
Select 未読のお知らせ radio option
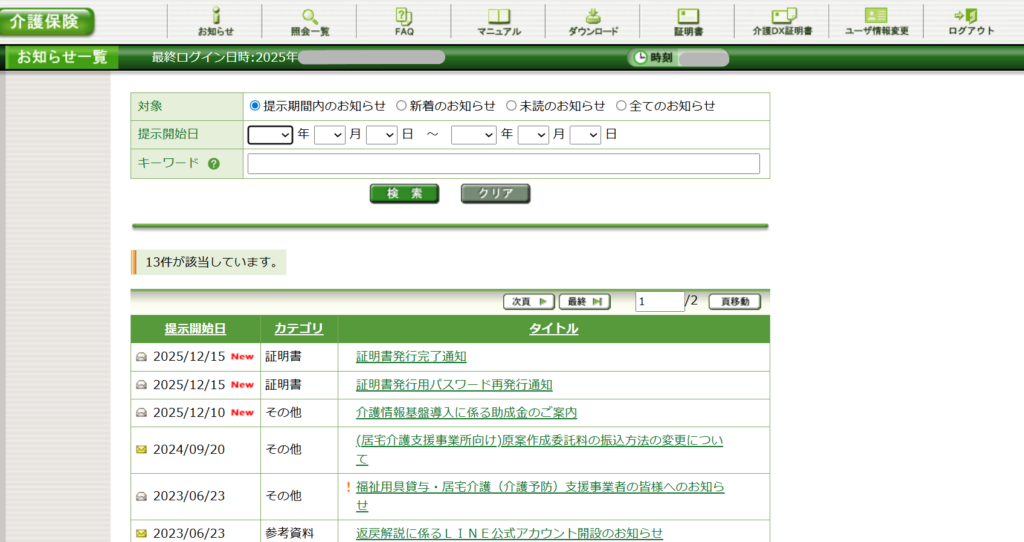coord(511,106)
